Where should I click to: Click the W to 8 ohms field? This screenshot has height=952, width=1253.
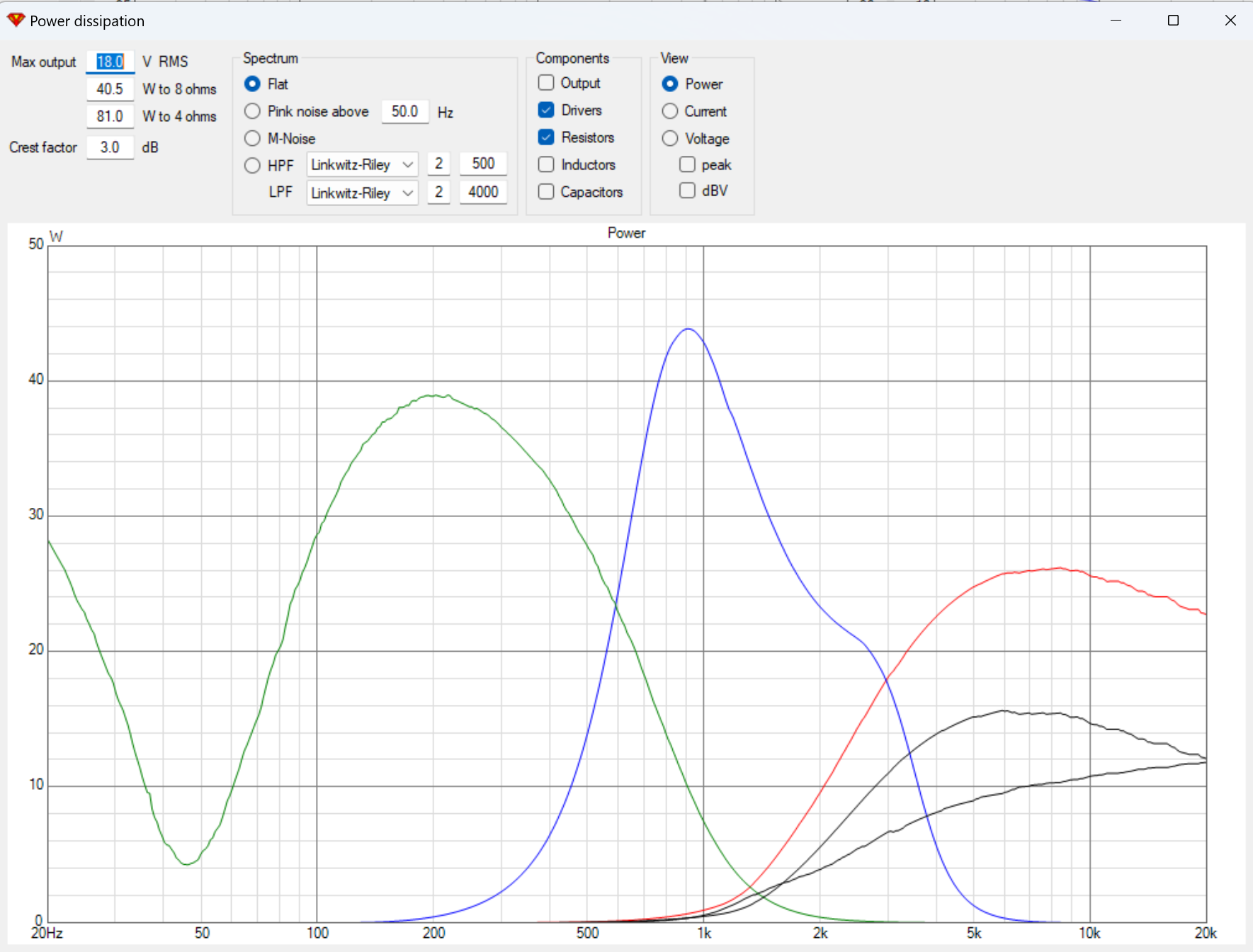pyautogui.click(x=110, y=89)
